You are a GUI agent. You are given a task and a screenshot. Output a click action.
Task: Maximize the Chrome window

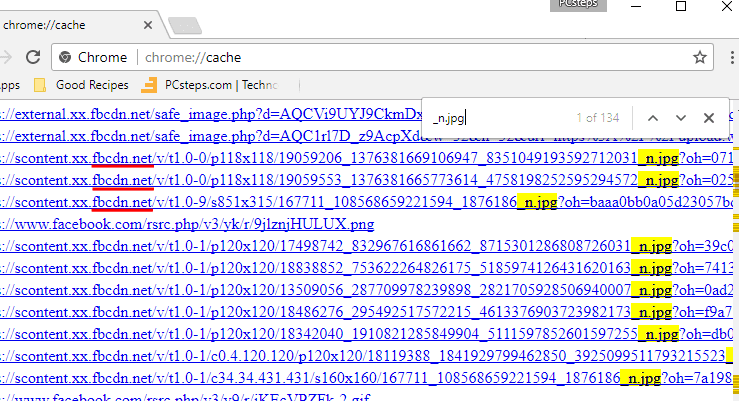(x=681, y=6)
